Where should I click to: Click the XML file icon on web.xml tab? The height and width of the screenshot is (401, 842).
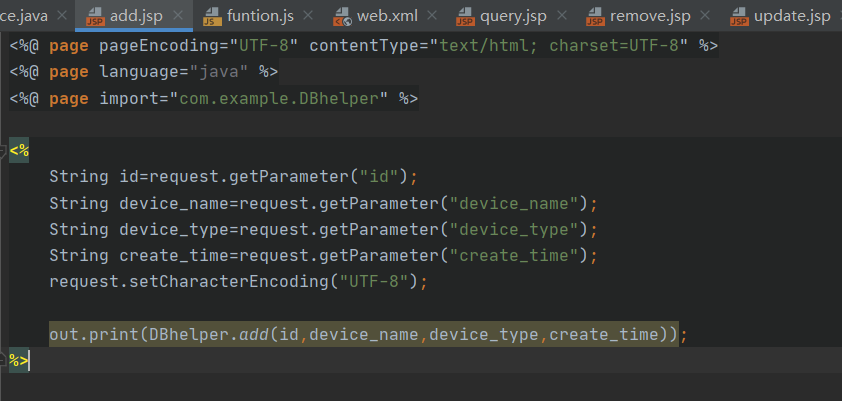(342, 17)
